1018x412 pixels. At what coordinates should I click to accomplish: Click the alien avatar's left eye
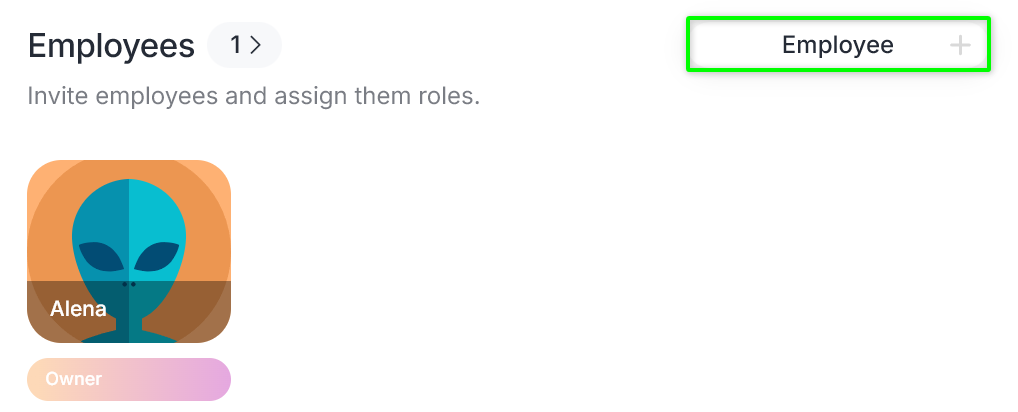point(101,258)
